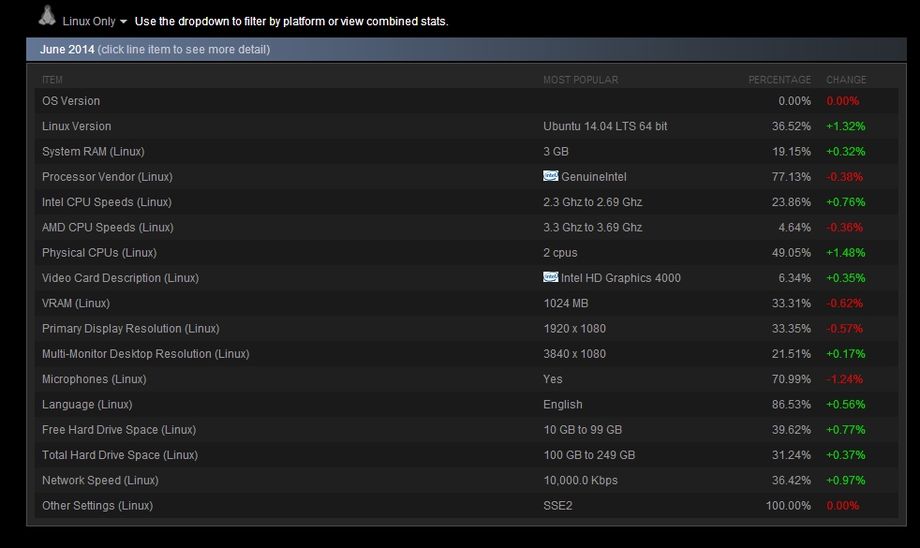Expand Video Card Description (Linux) row

pos(466,278)
